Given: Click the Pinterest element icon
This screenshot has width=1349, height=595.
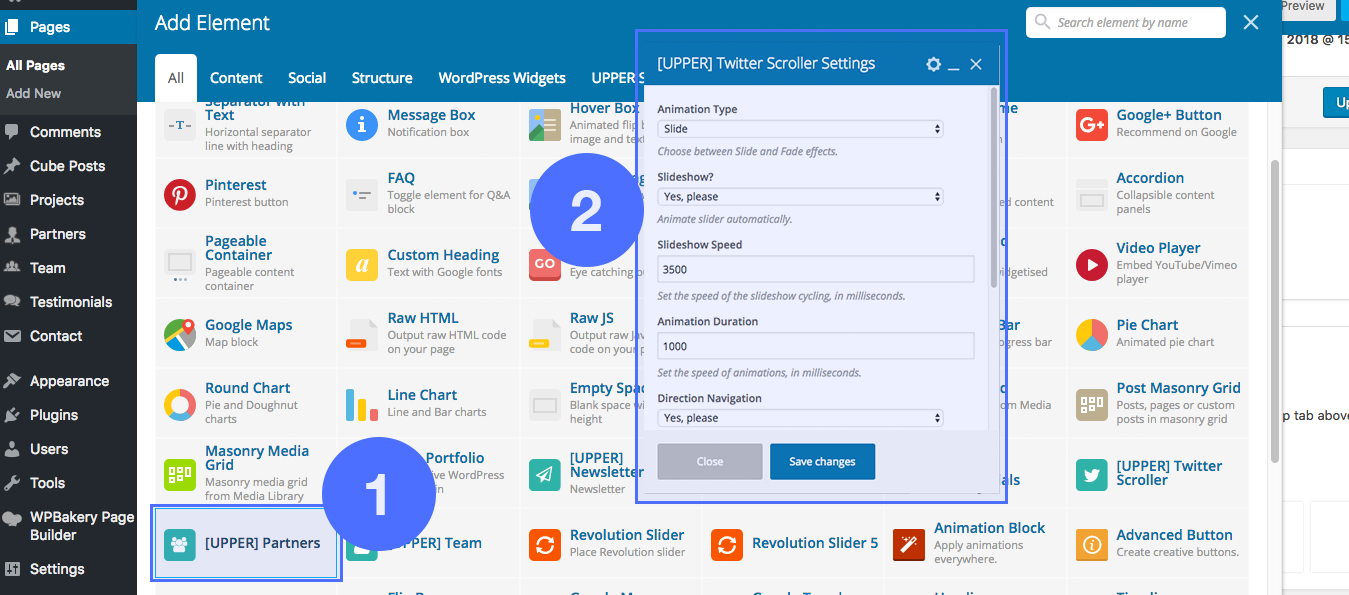Looking at the screenshot, I should click(x=180, y=195).
